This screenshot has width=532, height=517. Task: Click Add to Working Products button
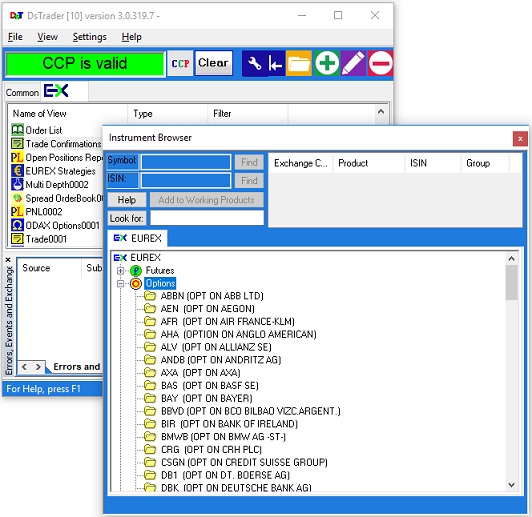[x=207, y=200]
